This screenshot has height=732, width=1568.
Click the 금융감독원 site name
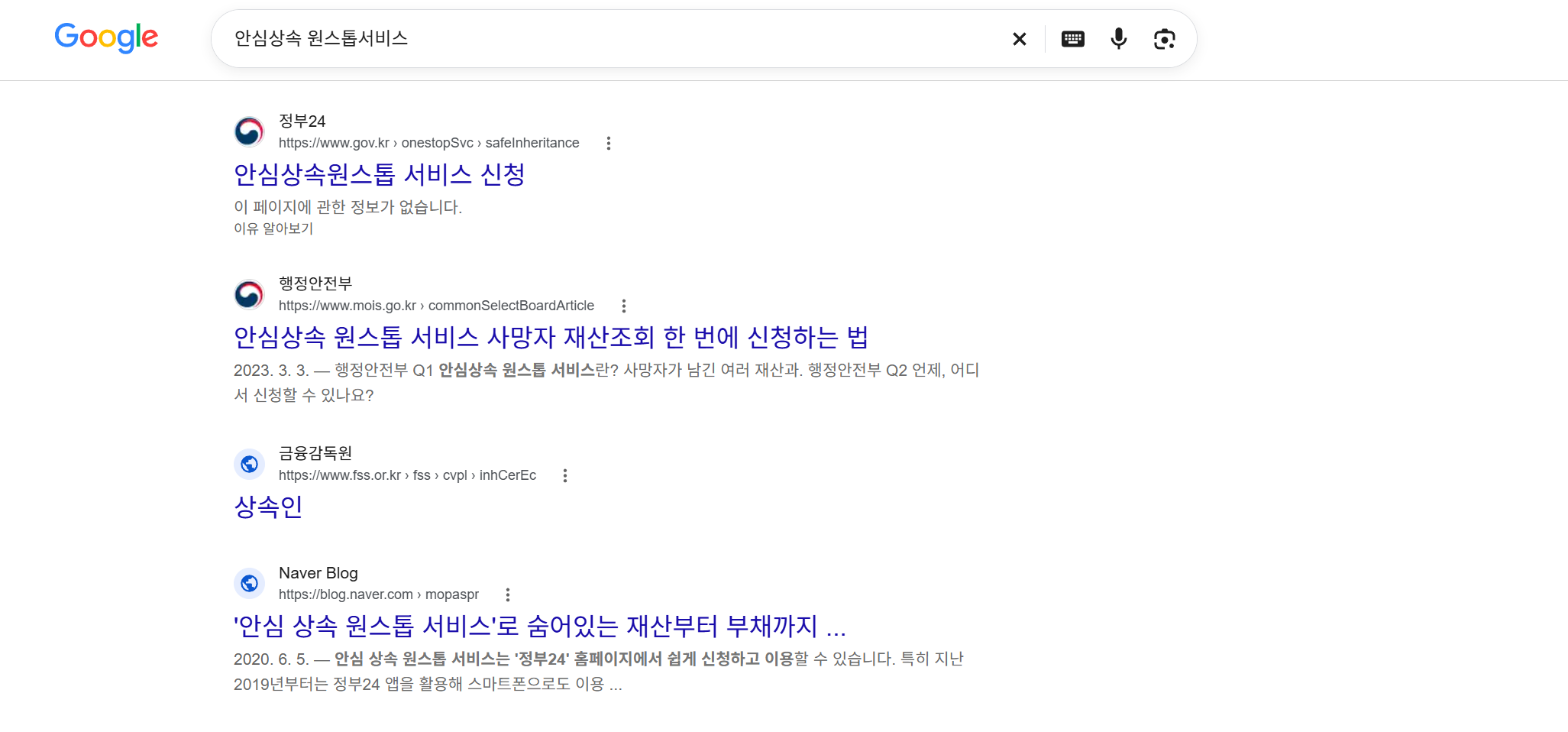click(x=315, y=454)
